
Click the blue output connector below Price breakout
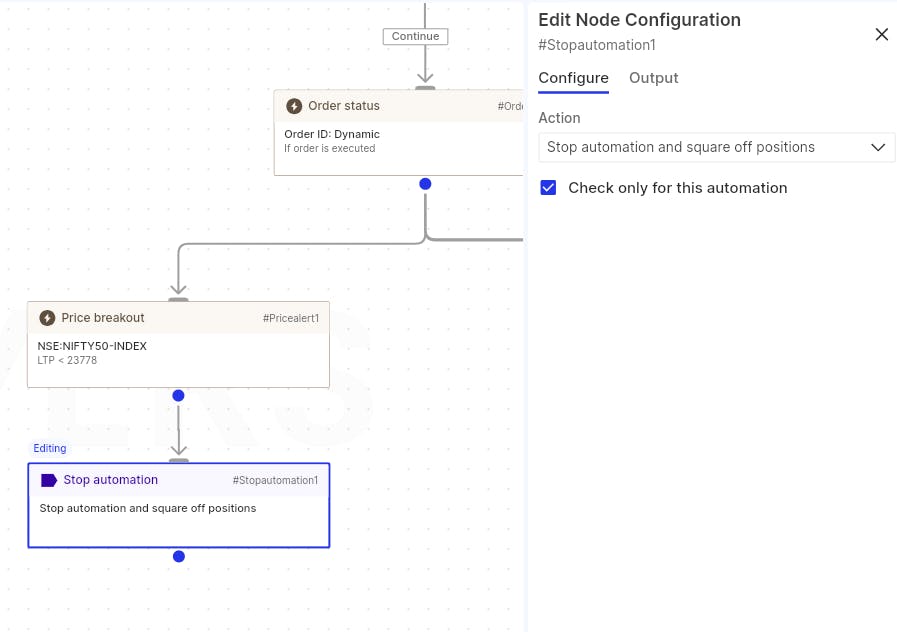click(x=178, y=395)
